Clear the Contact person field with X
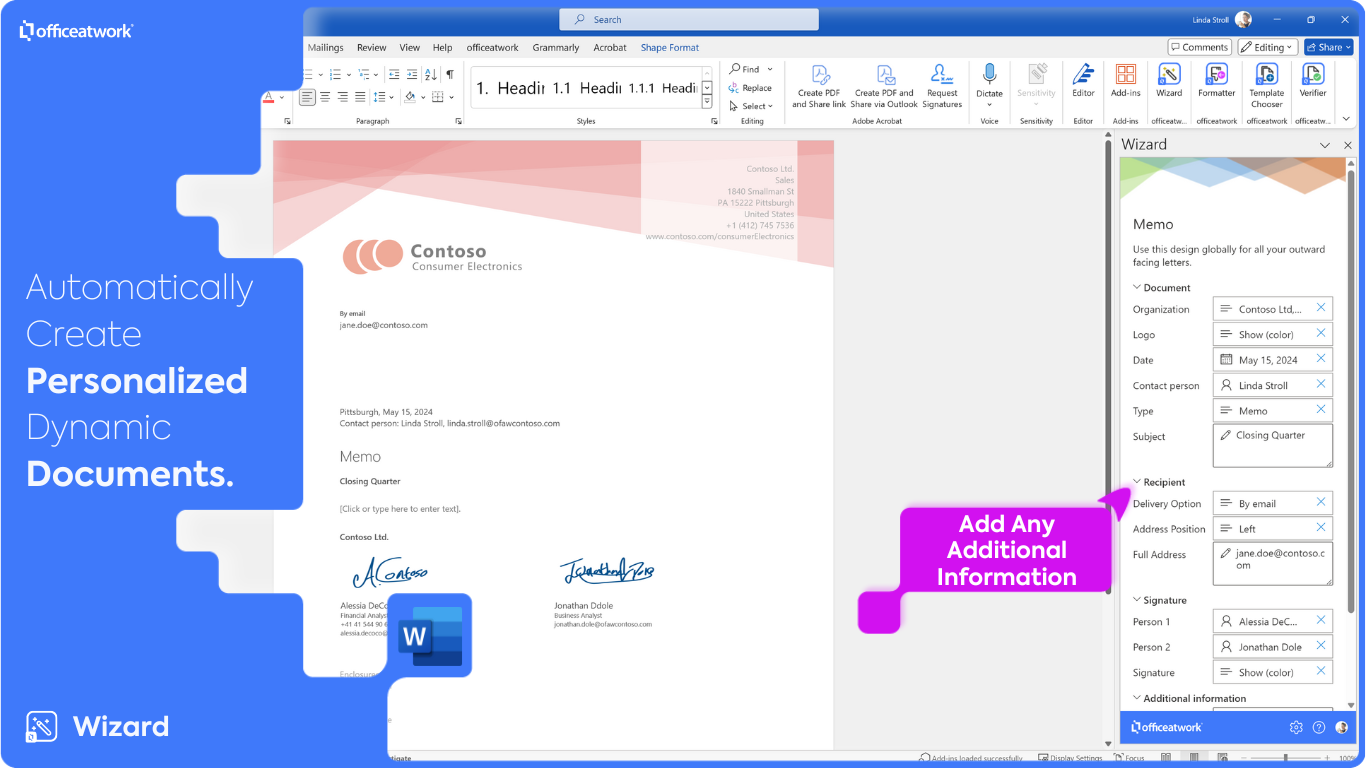 (x=1321, y=384)
